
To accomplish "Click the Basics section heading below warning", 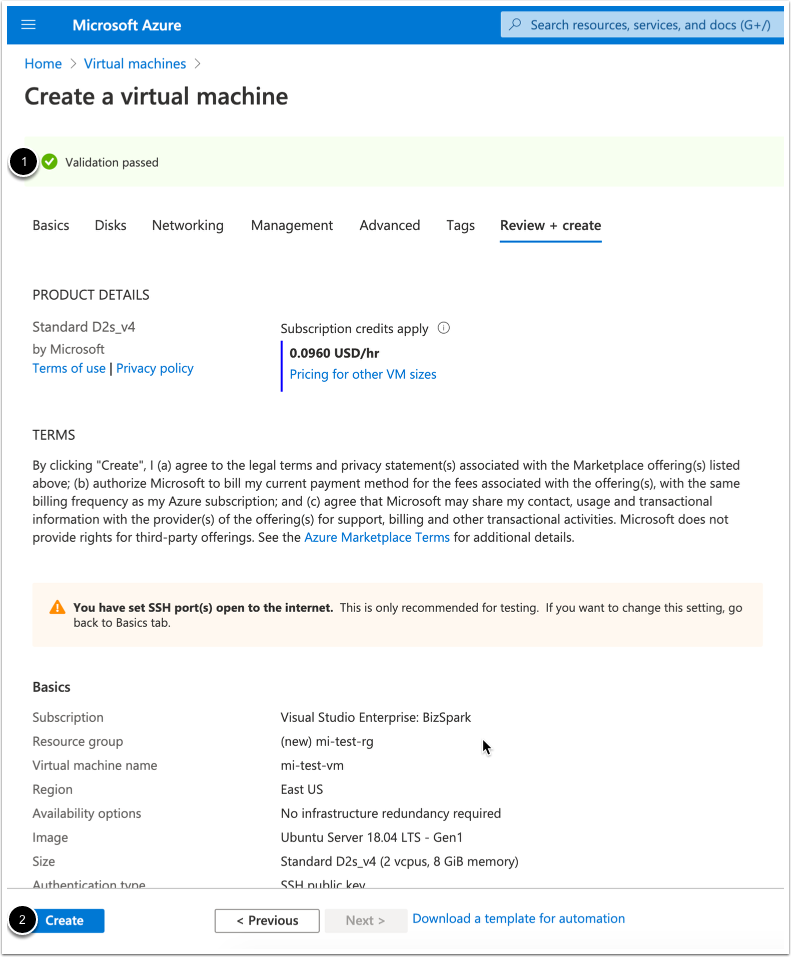I will pyautogui.click(x=51, y=687).
